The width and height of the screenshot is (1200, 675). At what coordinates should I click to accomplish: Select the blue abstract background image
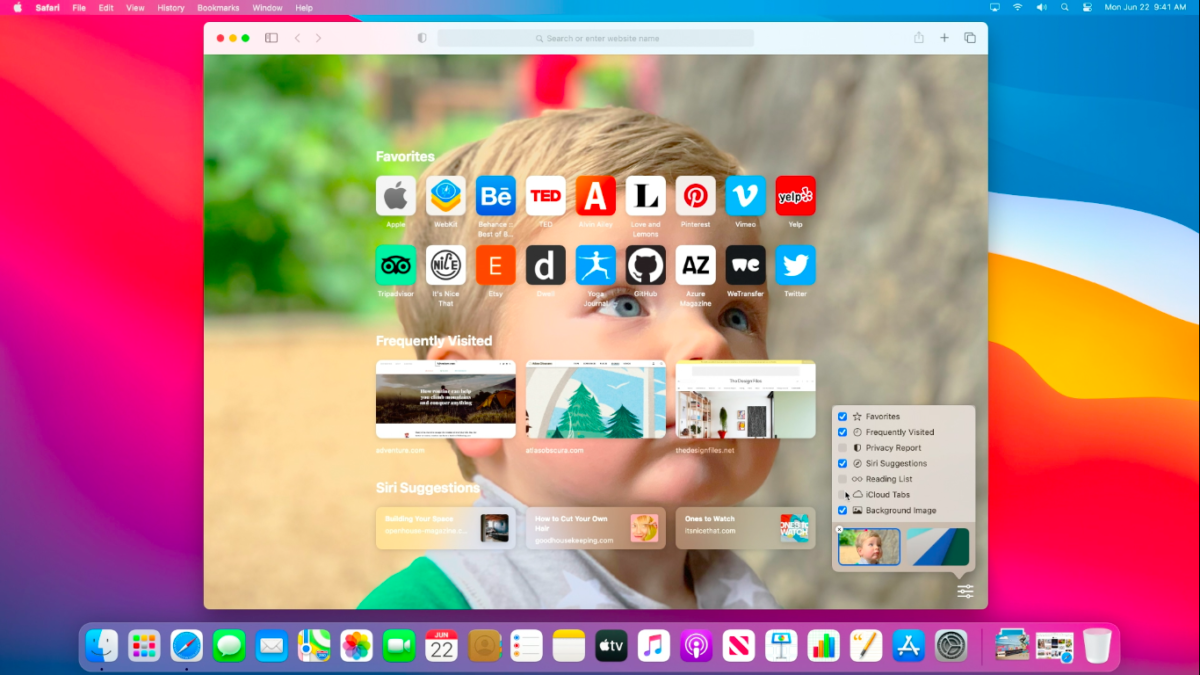point(937,547)
